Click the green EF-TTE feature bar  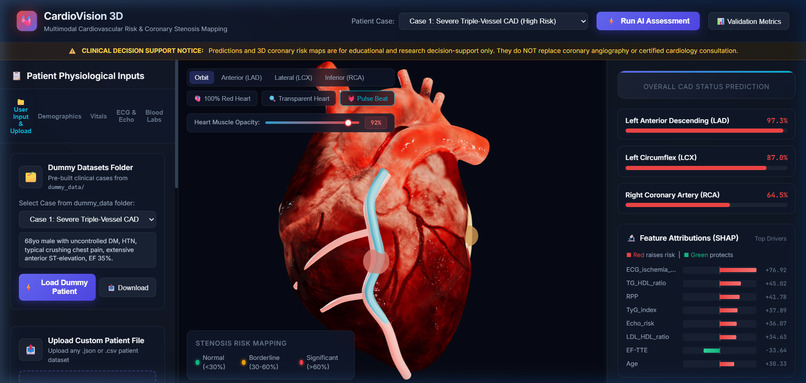[x=711, y=350]
